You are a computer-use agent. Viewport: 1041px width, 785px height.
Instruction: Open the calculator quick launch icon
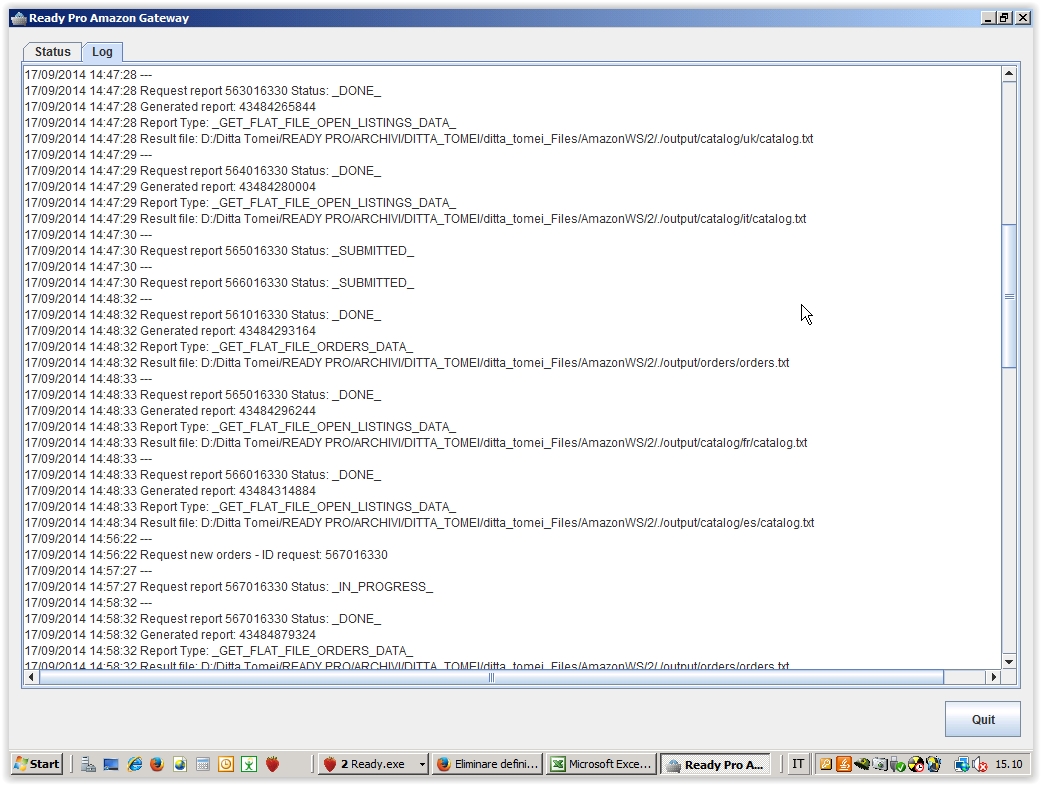[203, 764]
